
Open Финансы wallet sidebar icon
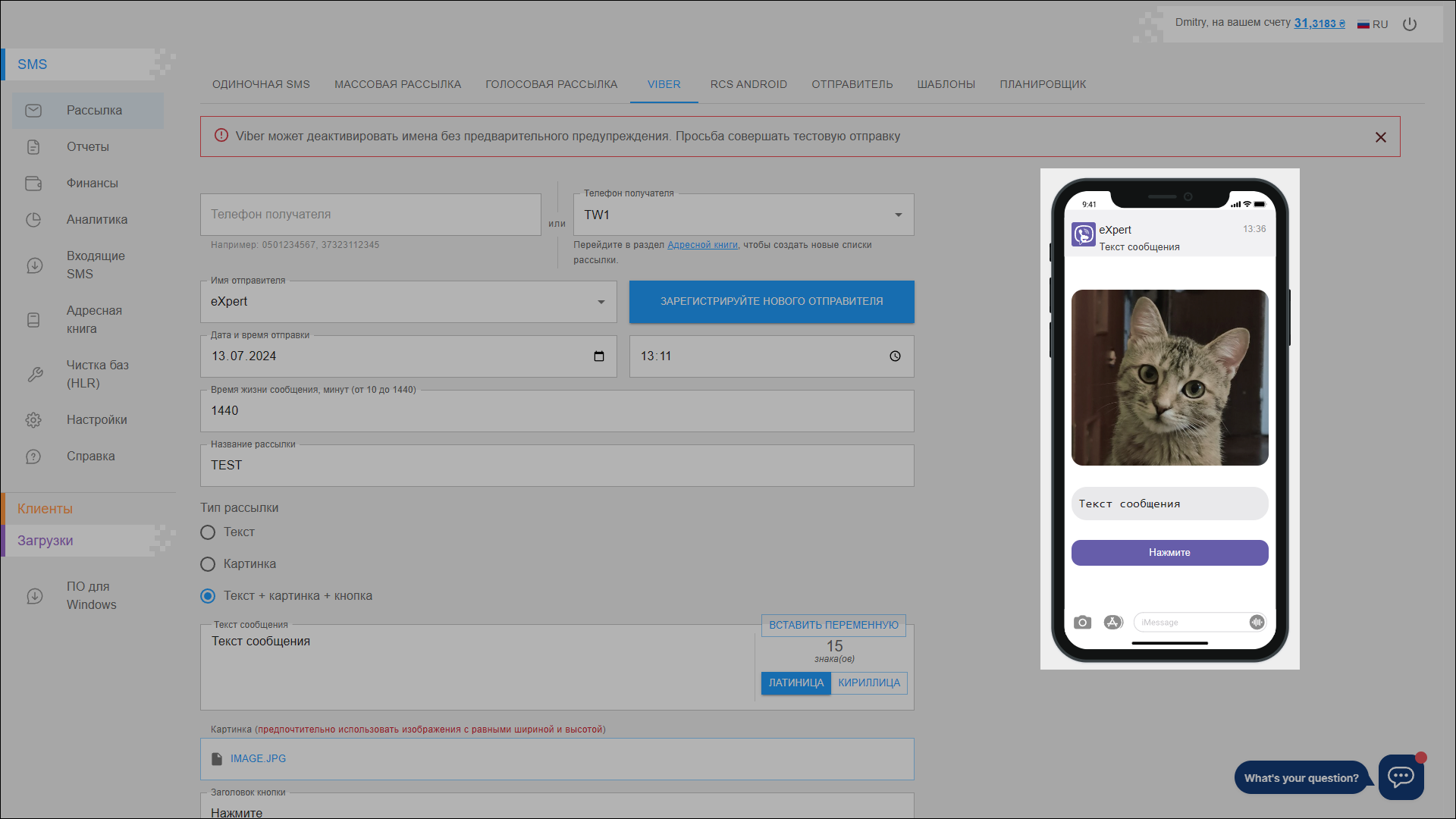point(33,184)
